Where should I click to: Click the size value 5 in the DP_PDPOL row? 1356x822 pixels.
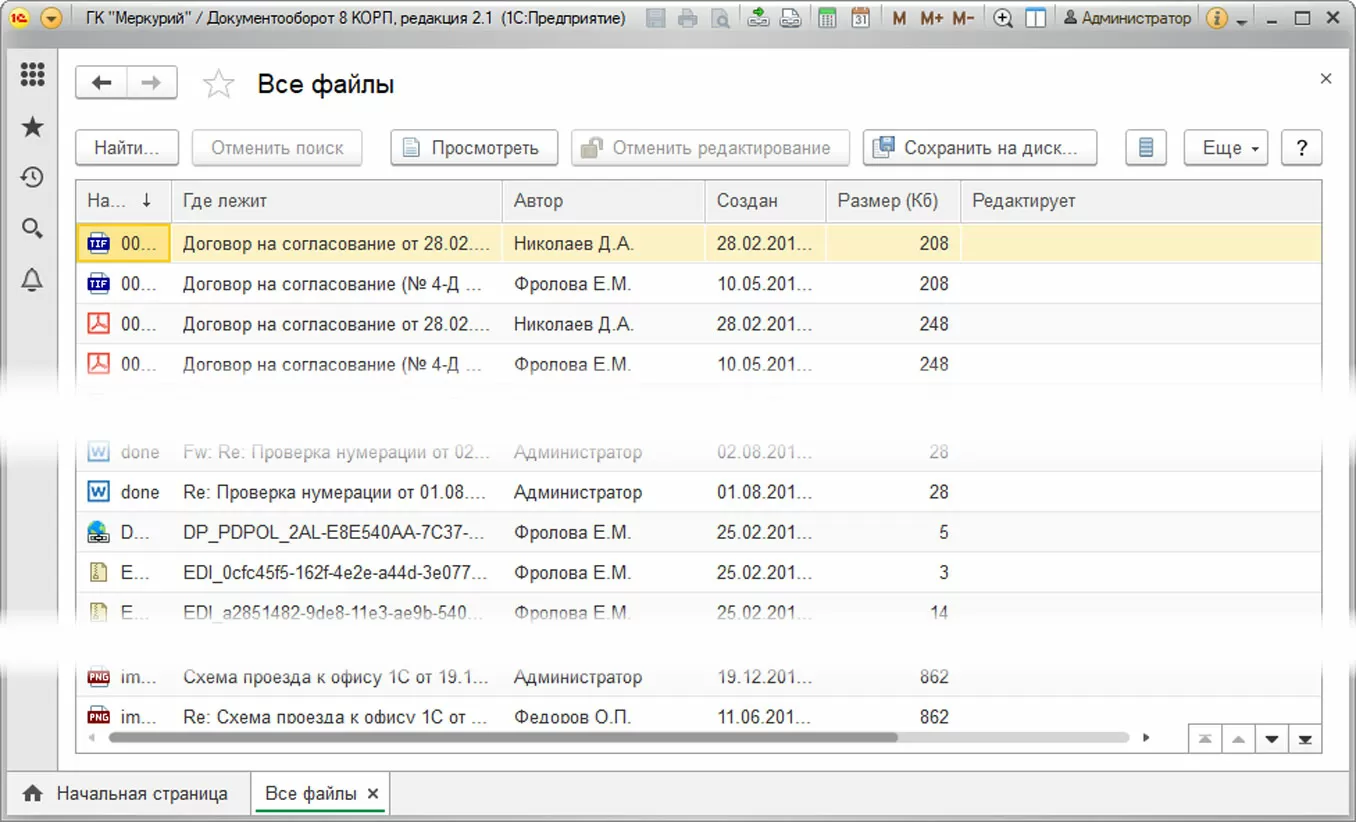[943, 532]
